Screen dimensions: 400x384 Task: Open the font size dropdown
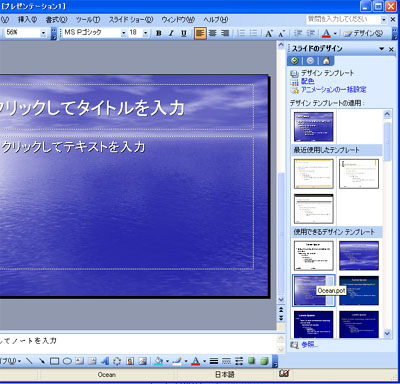click(x=146, y=33)
